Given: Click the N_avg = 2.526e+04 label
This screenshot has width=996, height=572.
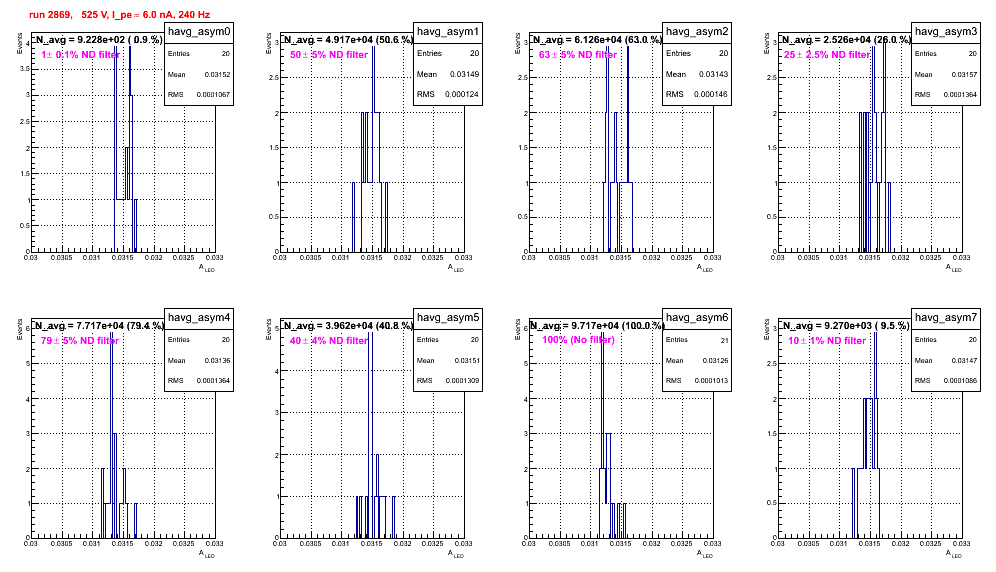Looking at the screenshot, I should click(x=846, y=39).
